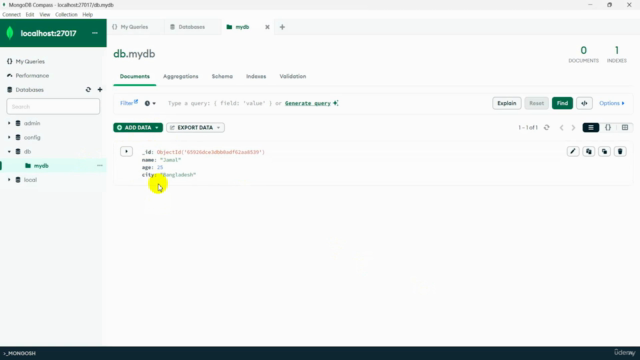Delete the document trash icon
Screen dimensions: 640x360
coord(620,151)
